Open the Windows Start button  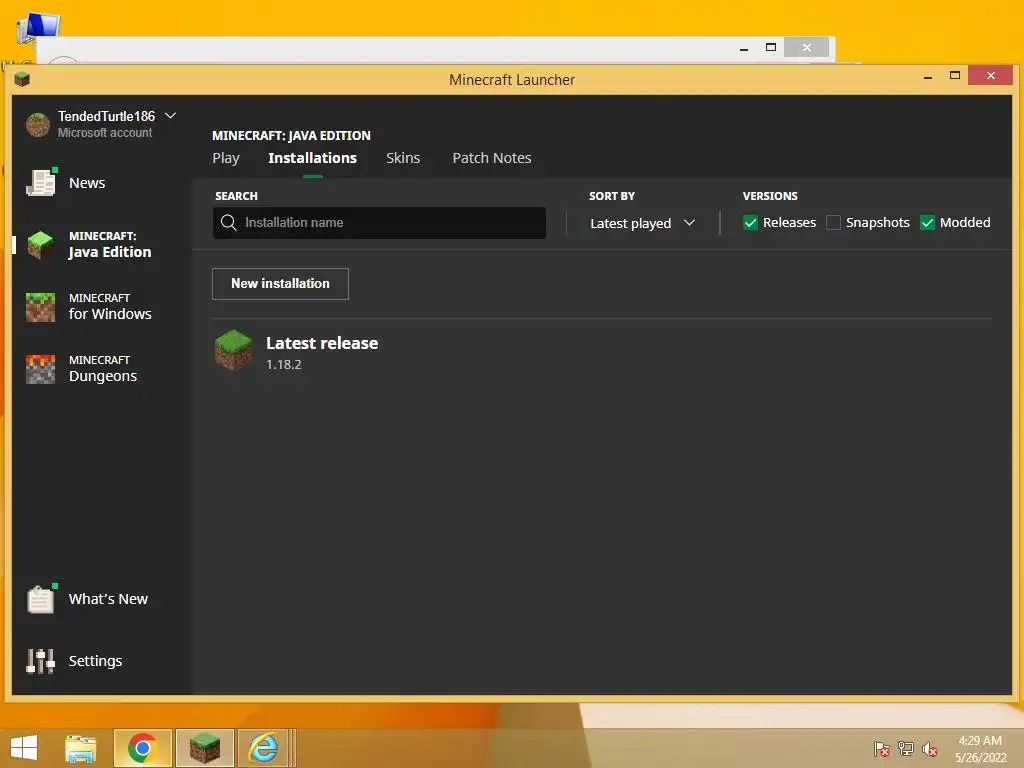[24, 748]
